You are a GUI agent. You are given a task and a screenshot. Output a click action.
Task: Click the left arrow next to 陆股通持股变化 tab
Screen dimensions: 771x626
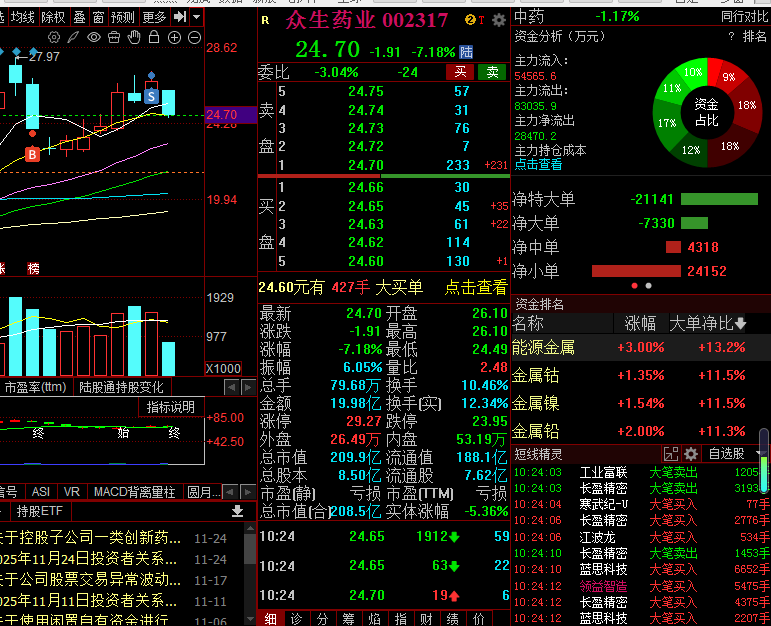click(231, 388)
